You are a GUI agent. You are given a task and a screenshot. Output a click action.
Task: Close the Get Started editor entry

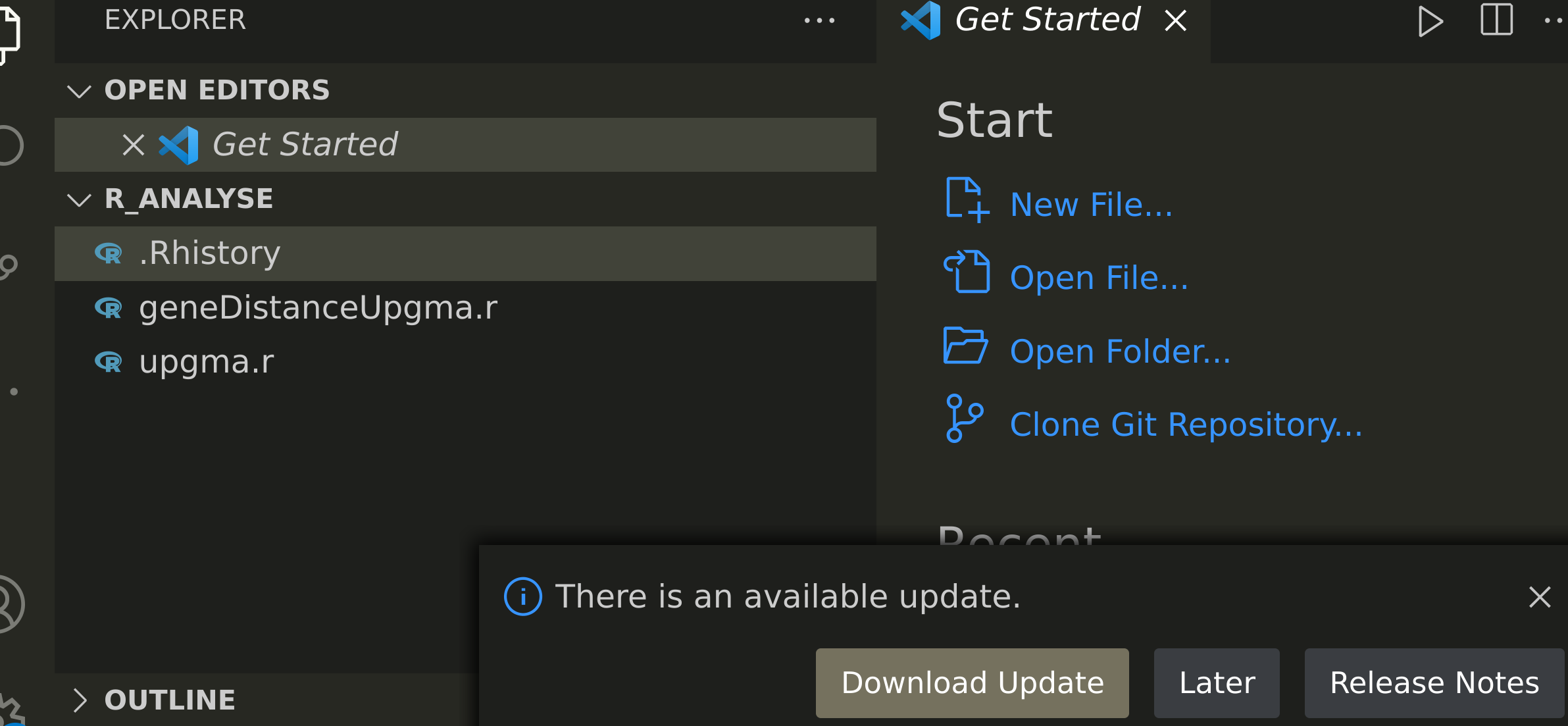point(134,144)
